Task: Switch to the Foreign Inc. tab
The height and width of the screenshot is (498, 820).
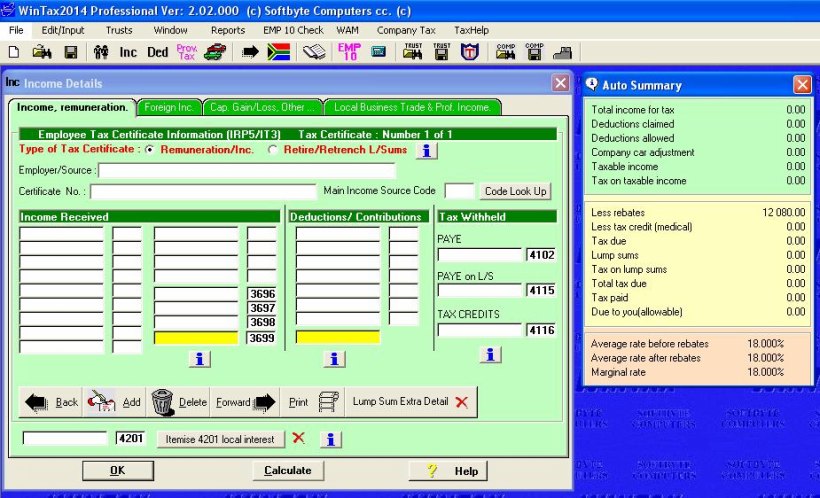Action: point(169,107)
